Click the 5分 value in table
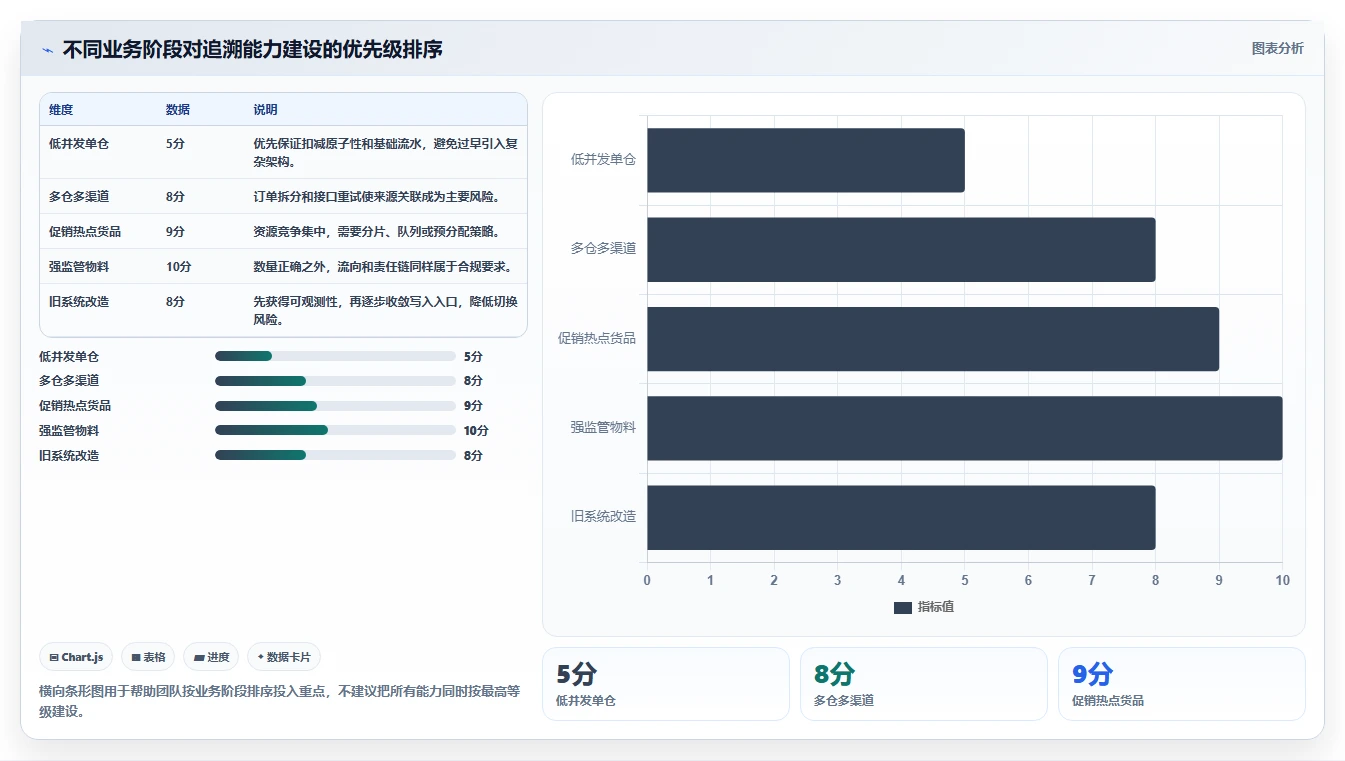Image resolution: width=1345 pixels, height=761 pixels. 175,144
